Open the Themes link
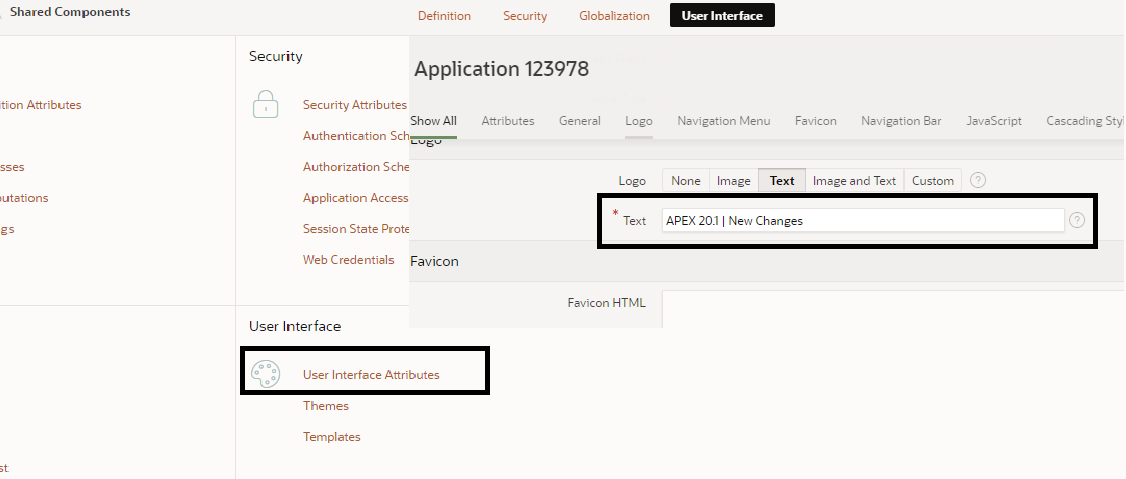1126x479 pixels. (x=326, y=406)
